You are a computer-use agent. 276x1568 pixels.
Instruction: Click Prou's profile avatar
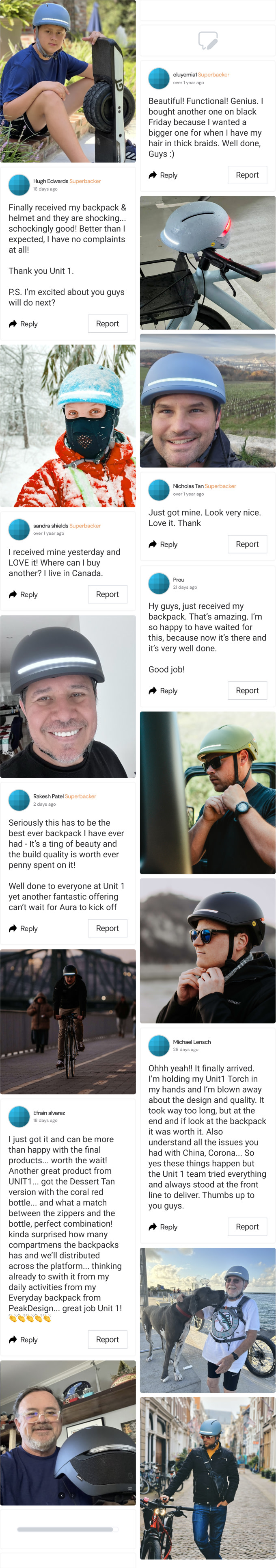[159, 583]
